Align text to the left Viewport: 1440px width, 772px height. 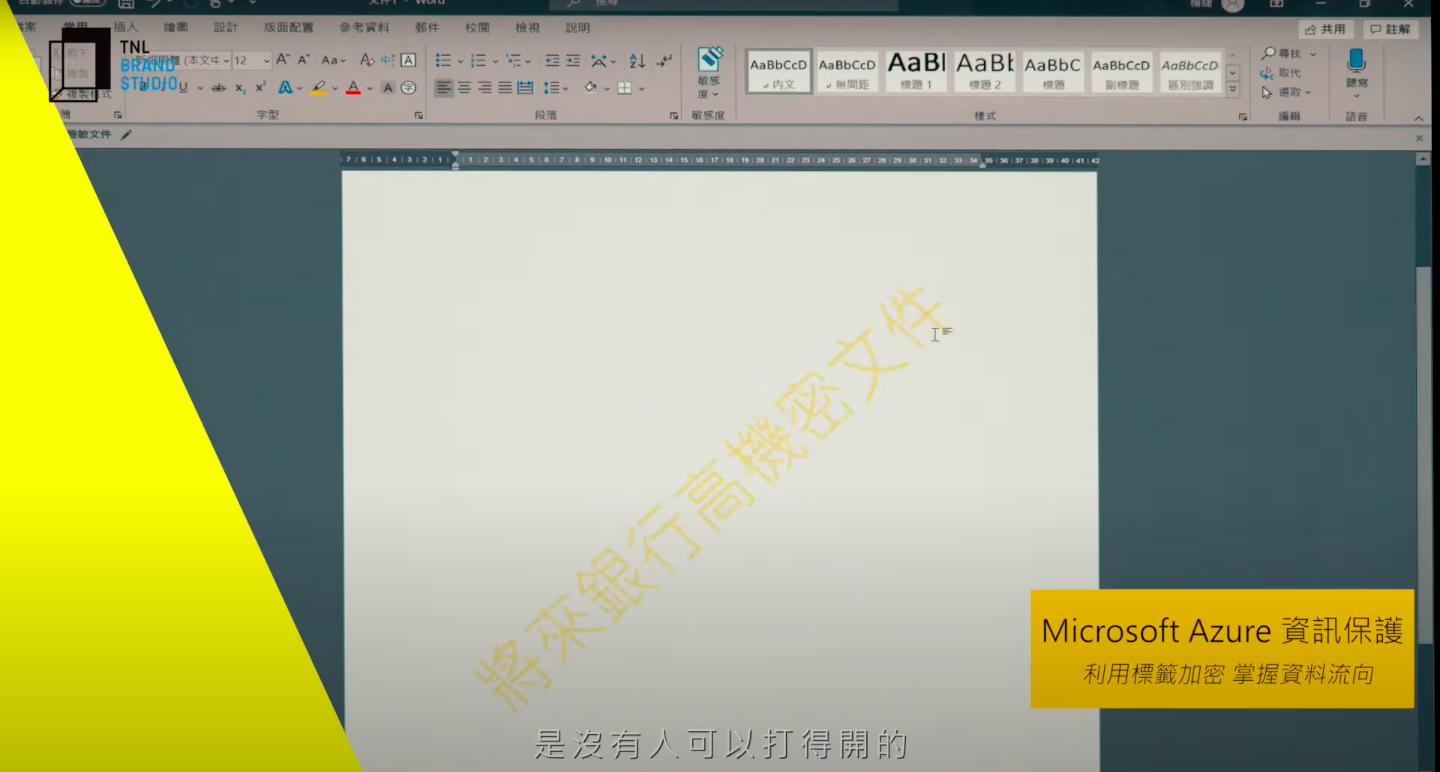tap(444, 88)
